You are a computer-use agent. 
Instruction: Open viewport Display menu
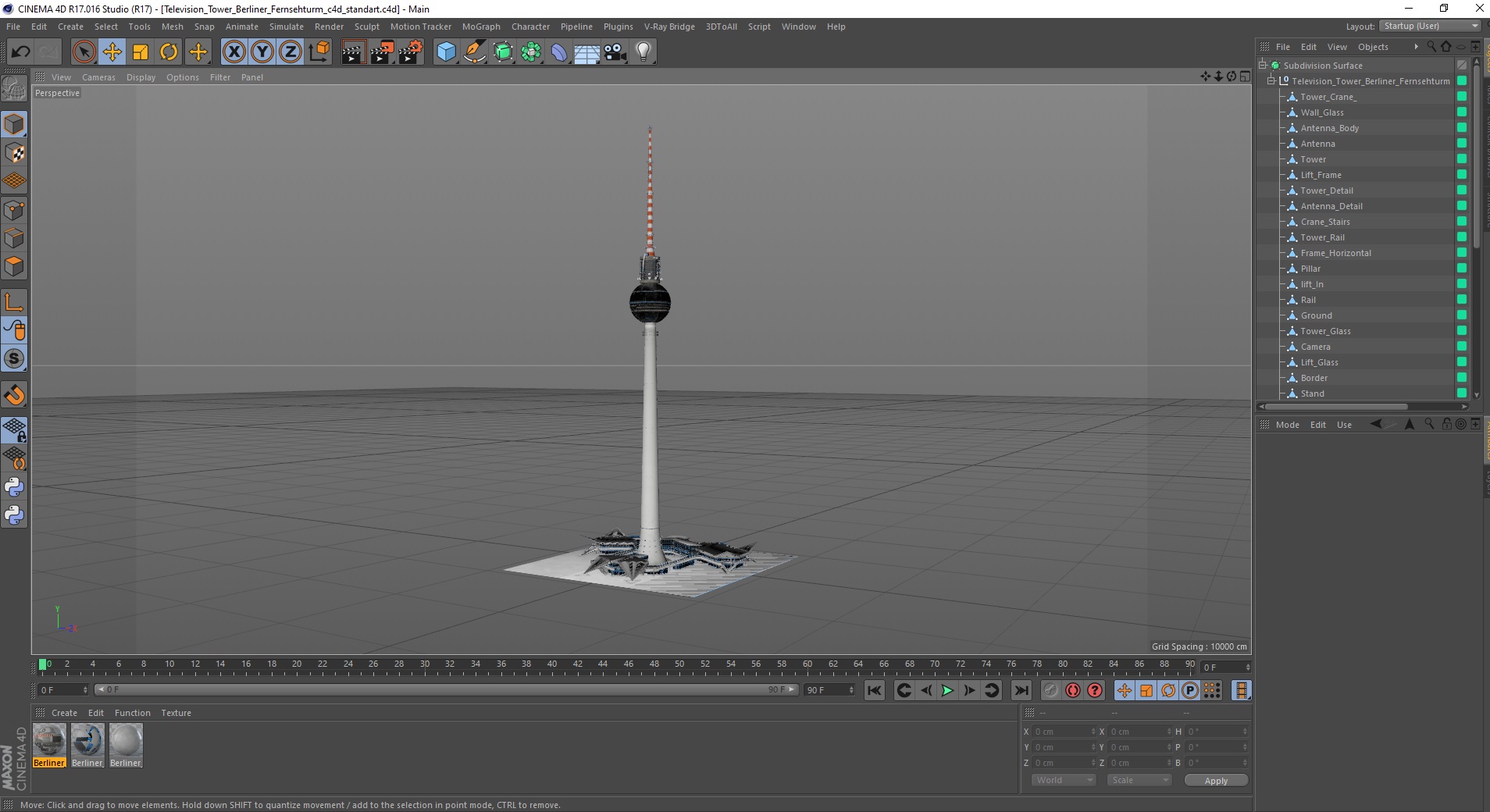(141, 77)
